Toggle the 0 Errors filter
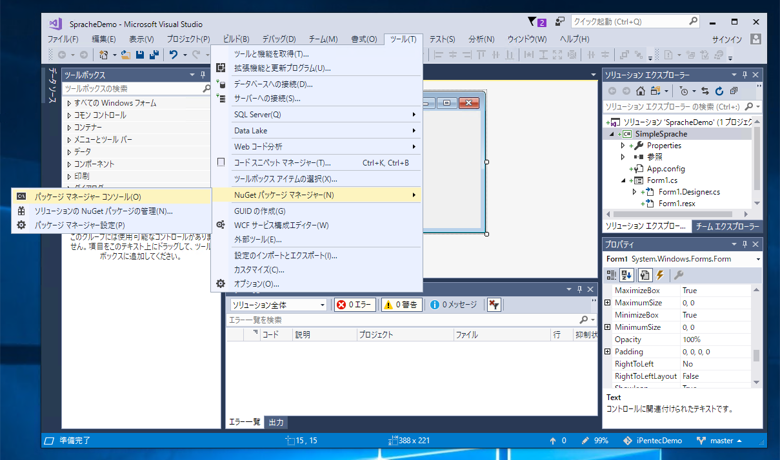The width and height of the screenshot is (780, 460). coord(355,305)
